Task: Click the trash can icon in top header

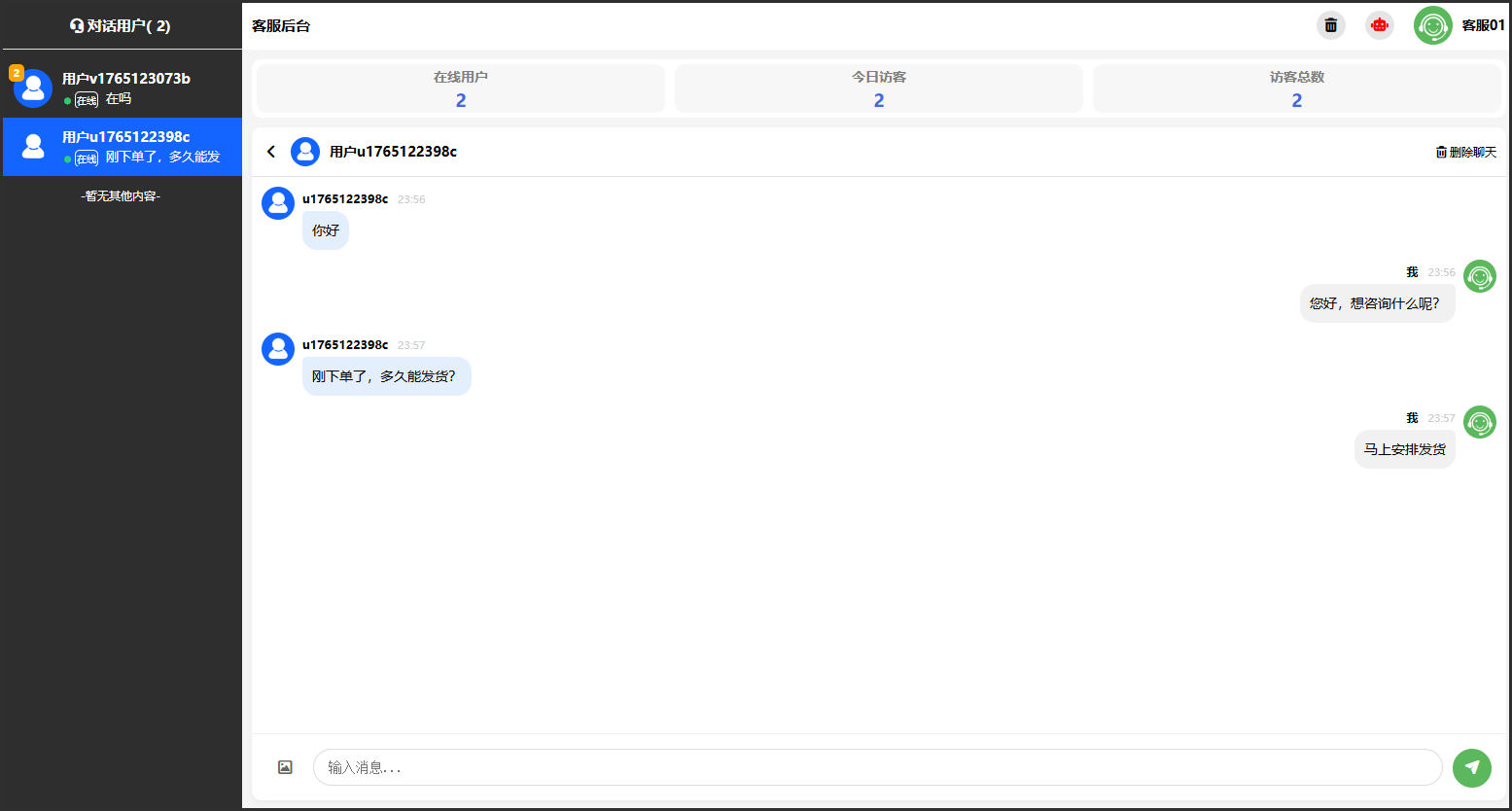Action: tap(1330, 25)
